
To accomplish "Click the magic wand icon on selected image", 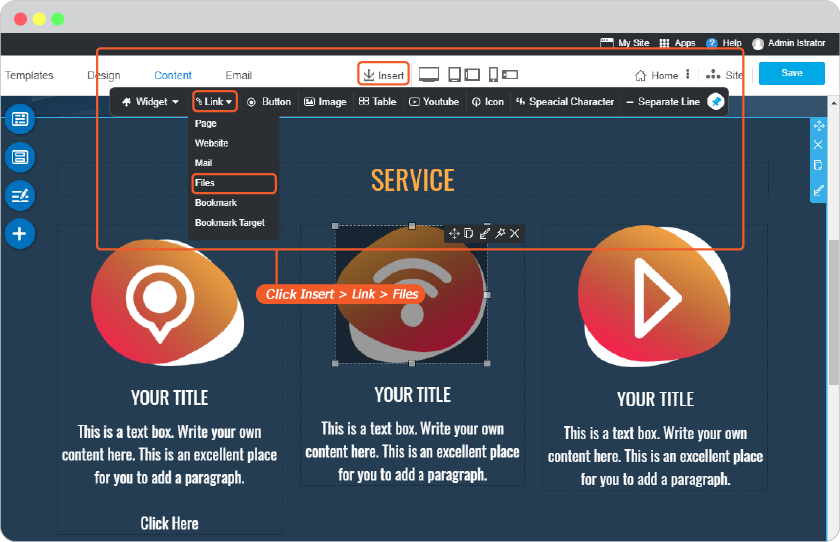I will [x=500, y=233].
